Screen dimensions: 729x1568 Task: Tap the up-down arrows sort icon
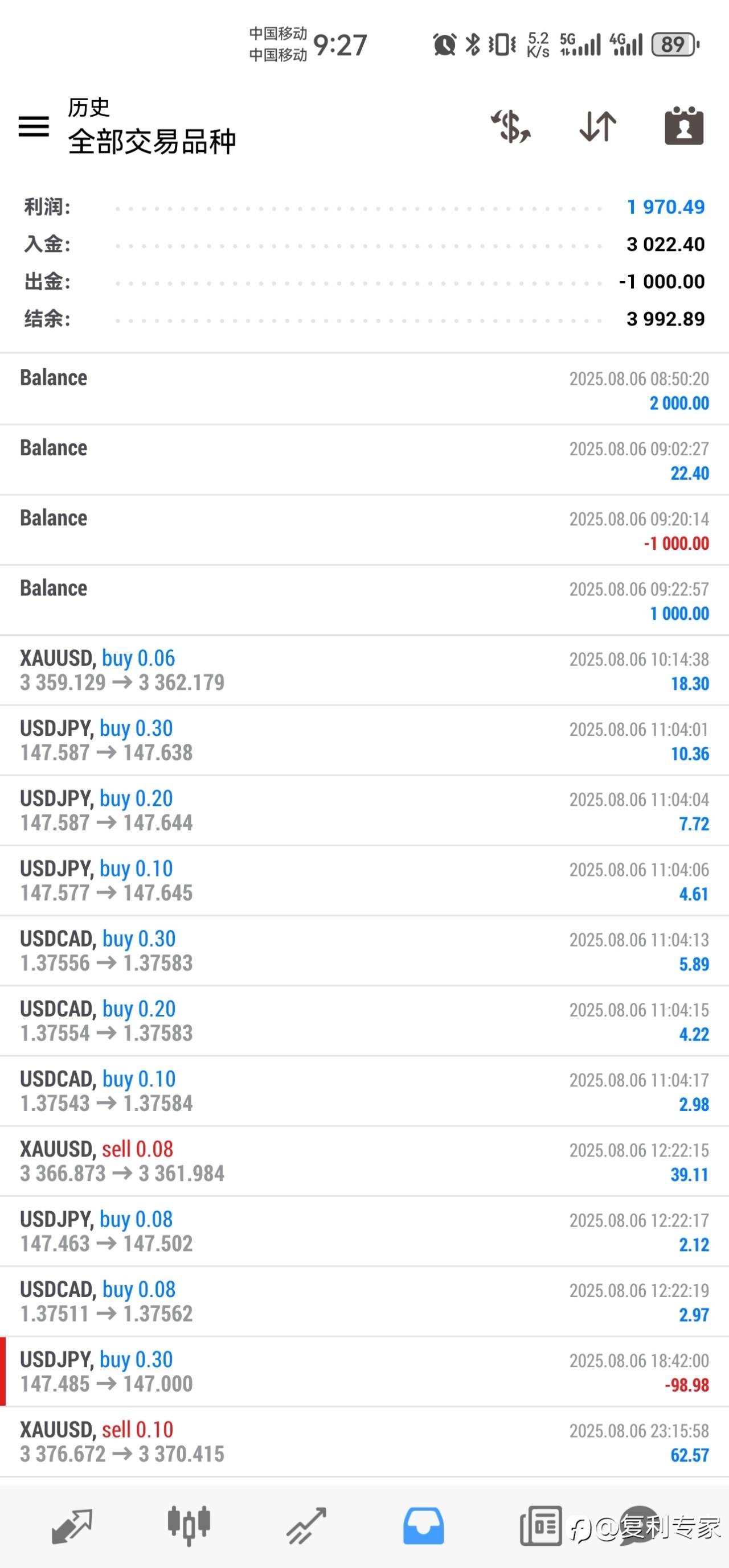(597, 126)
